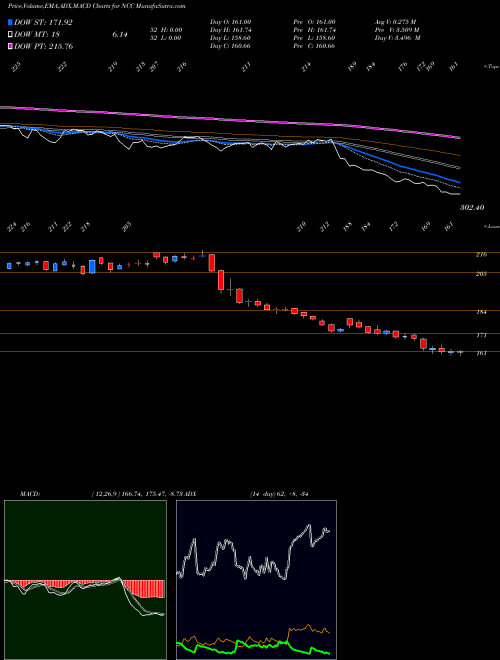Image resolution: width=500 pixels, height=660 pixels.
Task: Select the 'Day L: 158.60' low value
Action: pos(230,38)
